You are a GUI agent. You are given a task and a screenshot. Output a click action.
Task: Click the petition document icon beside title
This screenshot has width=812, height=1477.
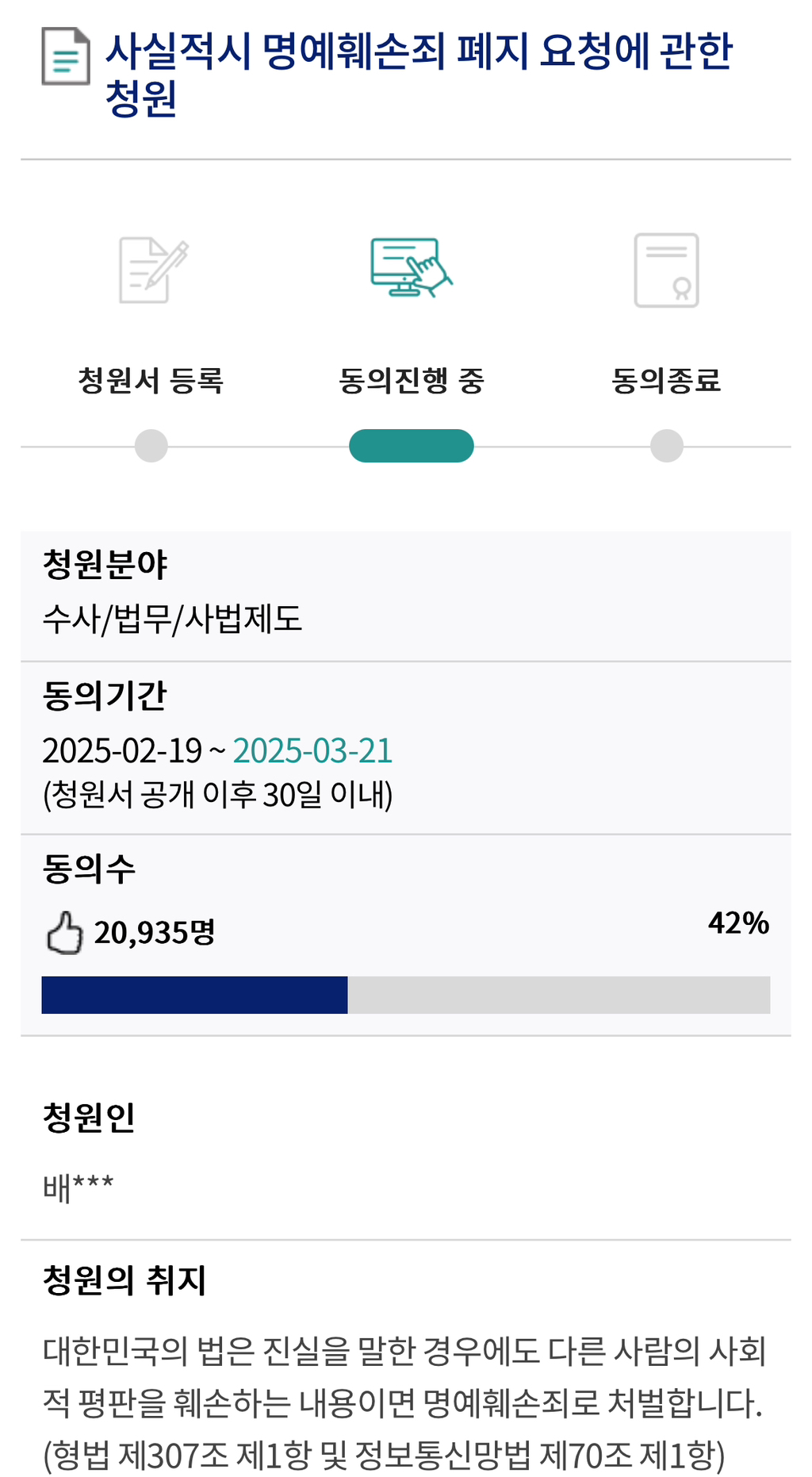(x=65, y=56)
